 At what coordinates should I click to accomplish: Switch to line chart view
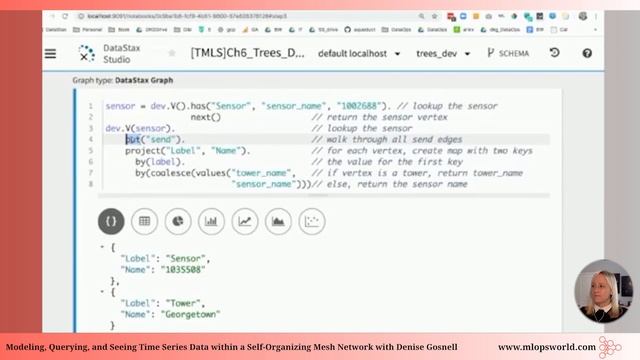(x=245, y=221)
